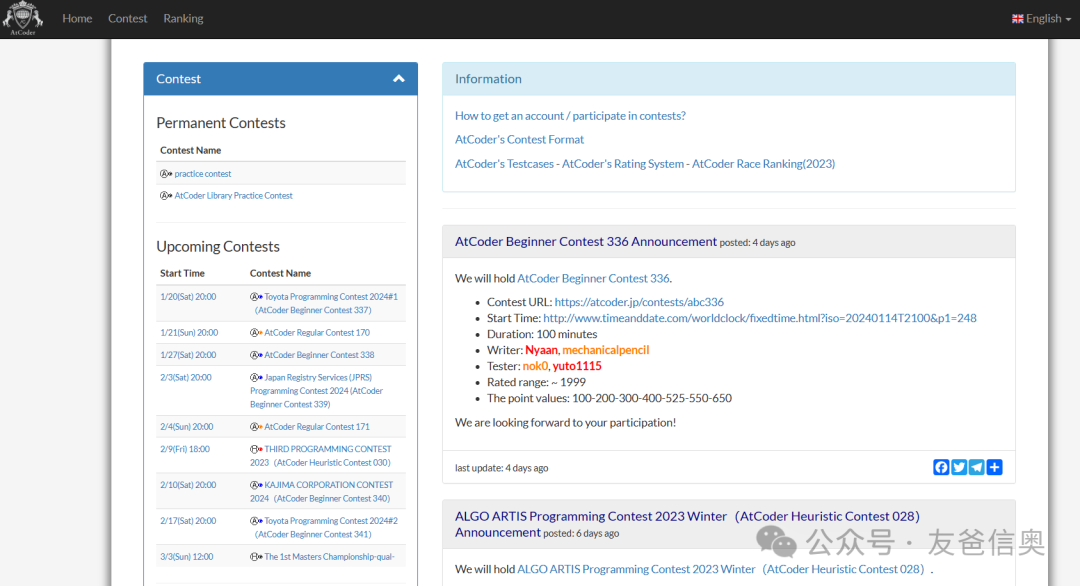Share announcement via Telegram icon

tap(977, 468)
